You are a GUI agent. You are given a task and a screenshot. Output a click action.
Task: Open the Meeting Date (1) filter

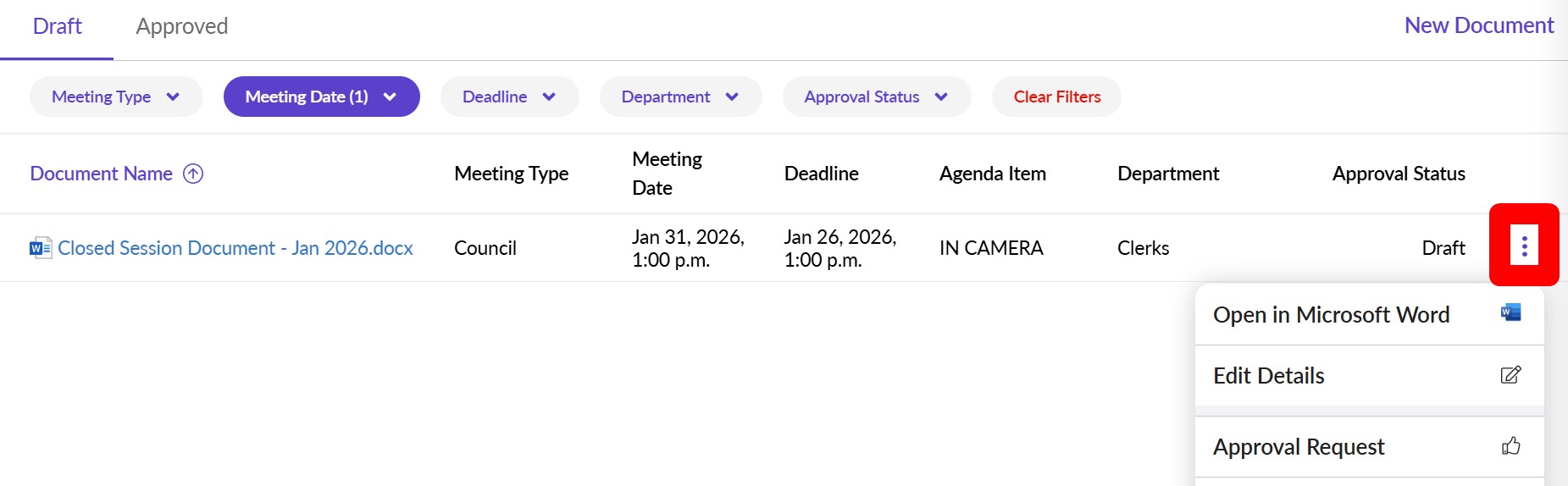pyautogui.click(x=321, y=97)
